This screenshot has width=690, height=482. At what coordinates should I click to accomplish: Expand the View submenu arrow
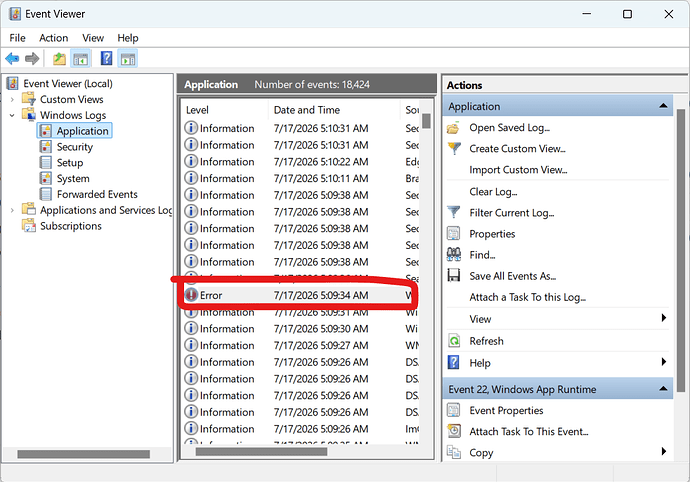pos(664,318)
